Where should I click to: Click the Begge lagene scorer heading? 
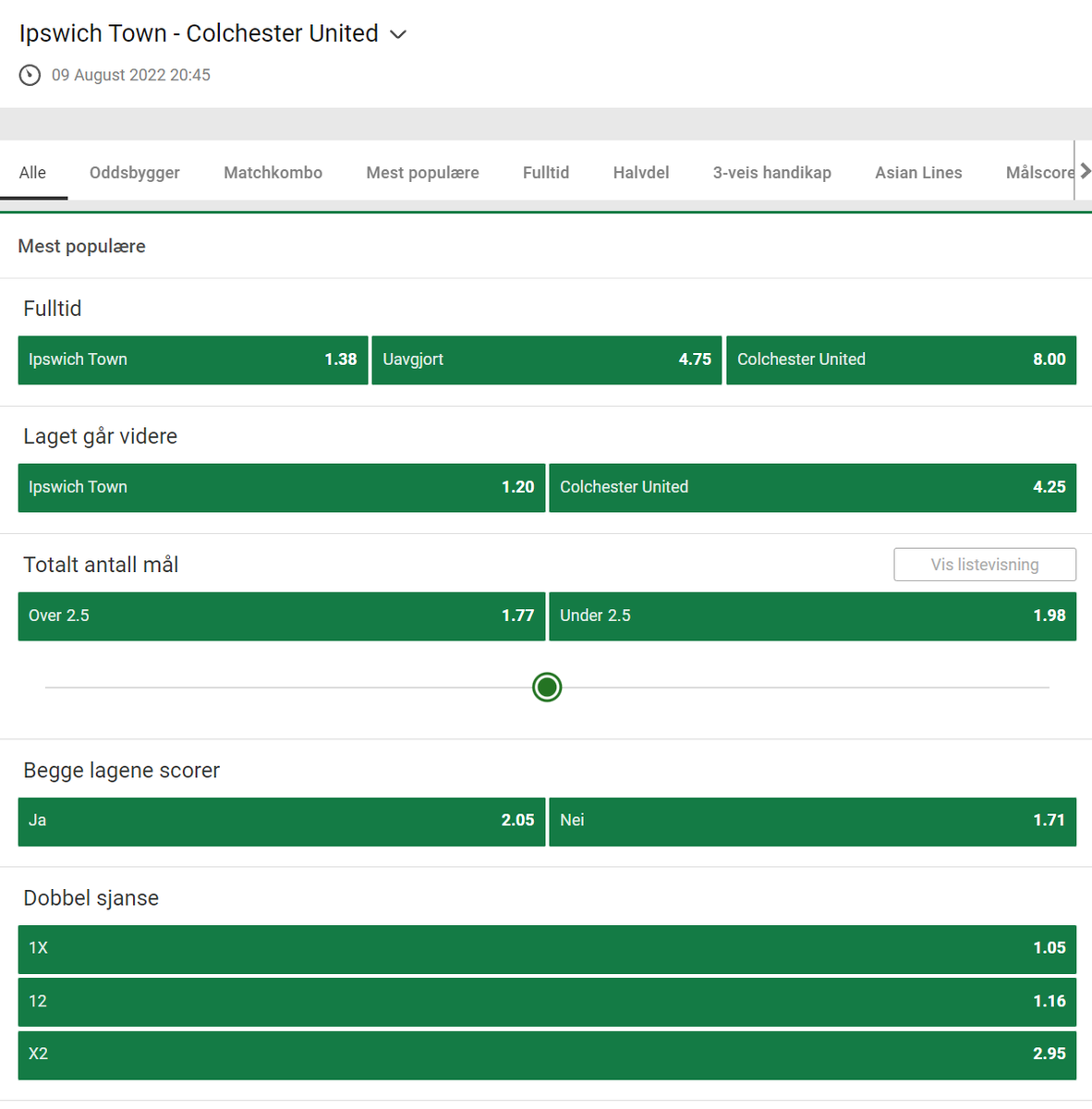pyautogui.click(x=122, y=771)
